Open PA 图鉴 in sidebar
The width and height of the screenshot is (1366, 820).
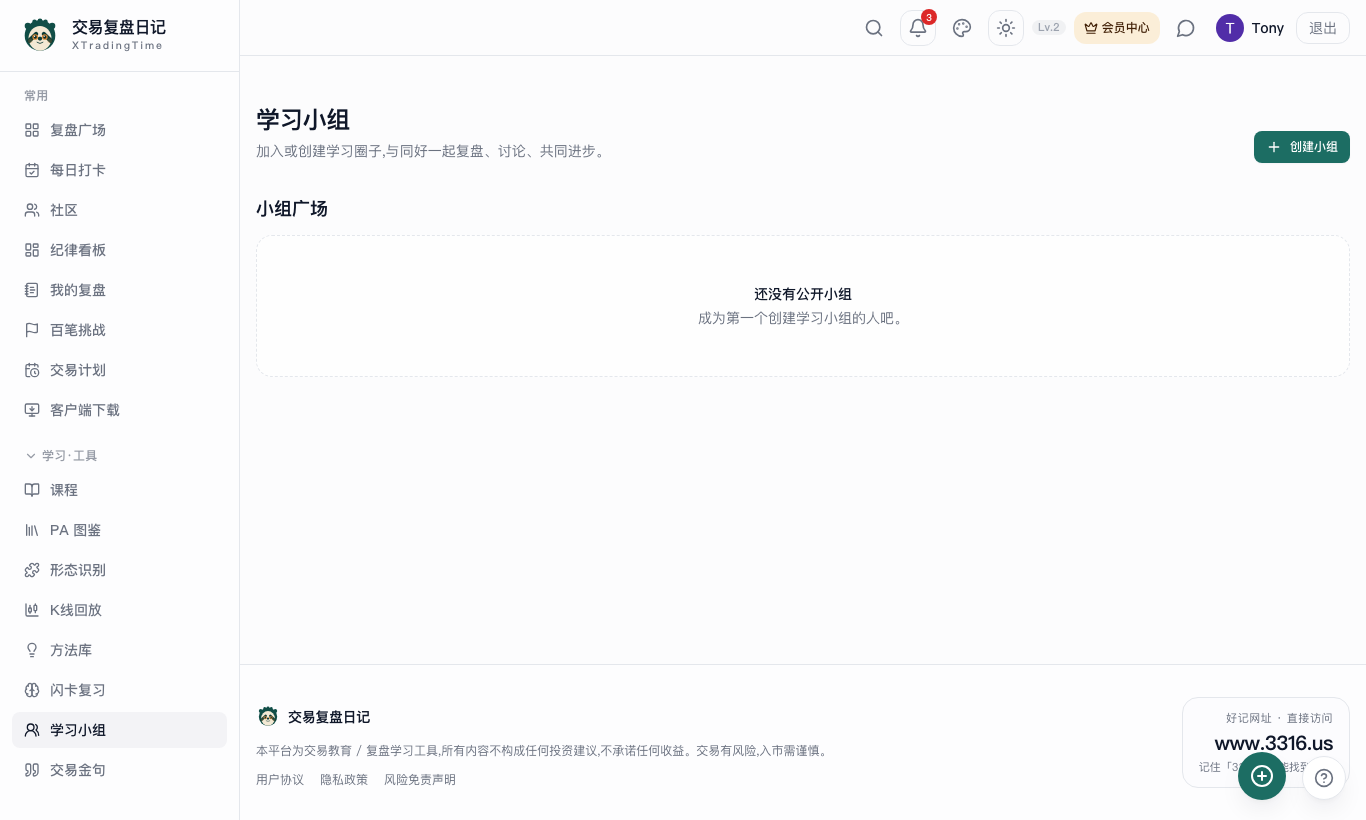click(119, 530)
